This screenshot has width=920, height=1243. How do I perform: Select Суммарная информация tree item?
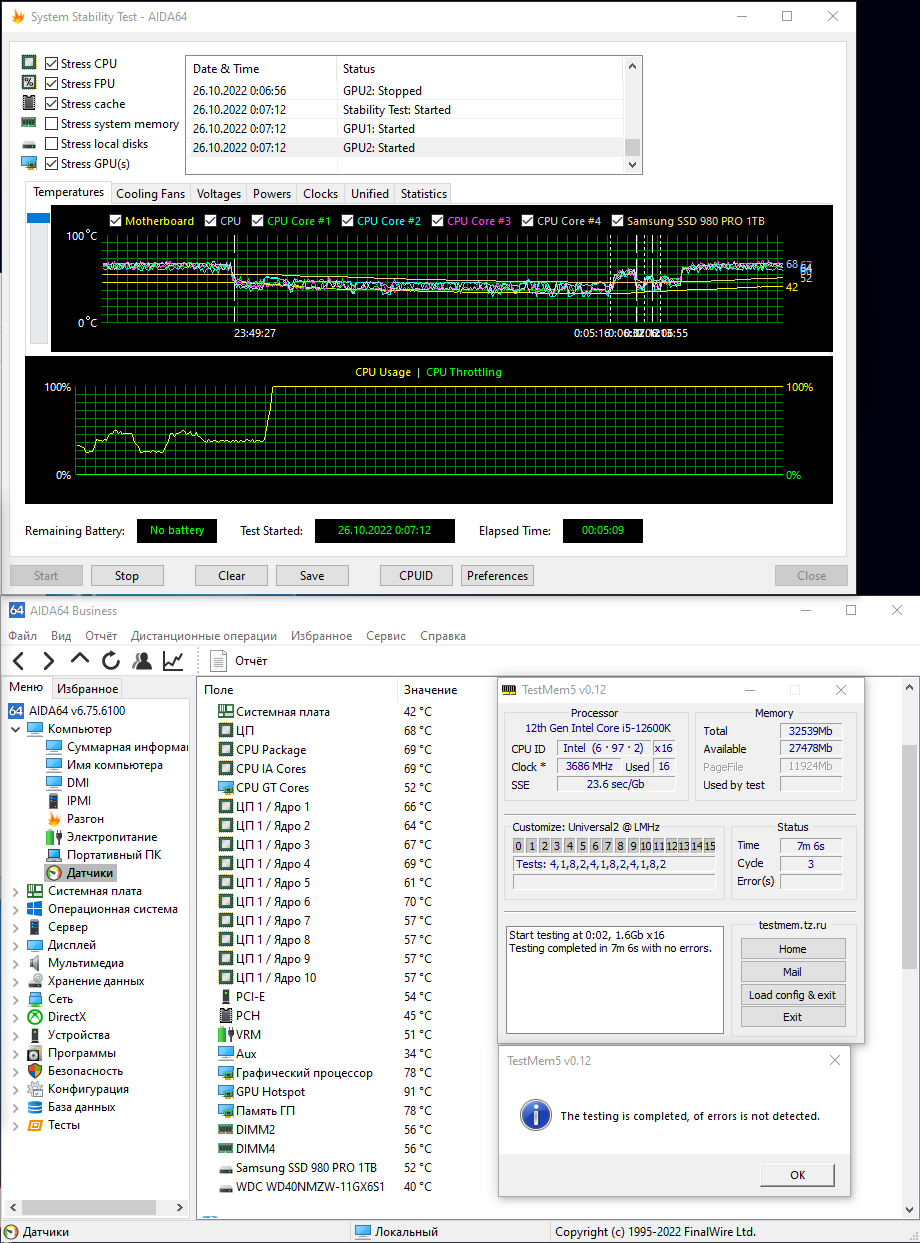(x=117, y=747)
